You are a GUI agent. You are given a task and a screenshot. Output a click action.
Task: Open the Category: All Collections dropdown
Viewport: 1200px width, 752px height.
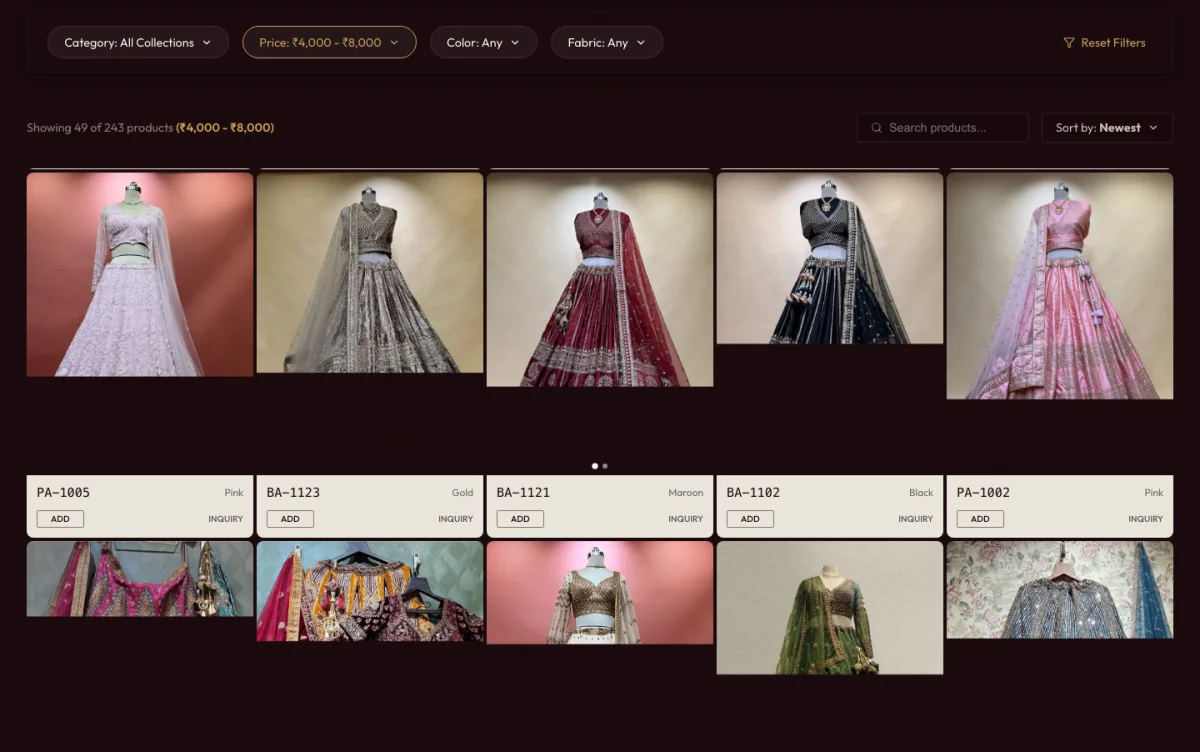[138, 42]
